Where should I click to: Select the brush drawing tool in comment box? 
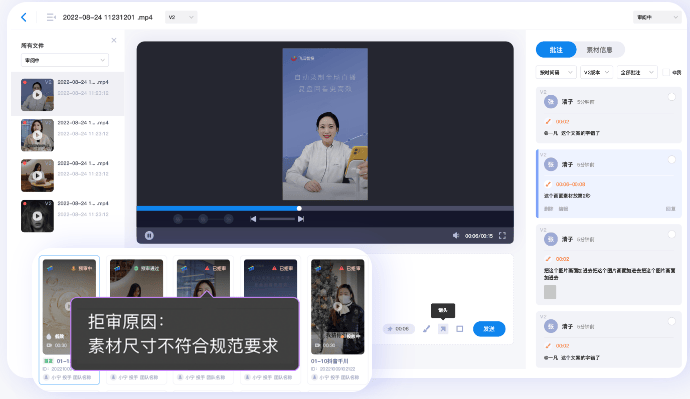click(x=426, y=329)
